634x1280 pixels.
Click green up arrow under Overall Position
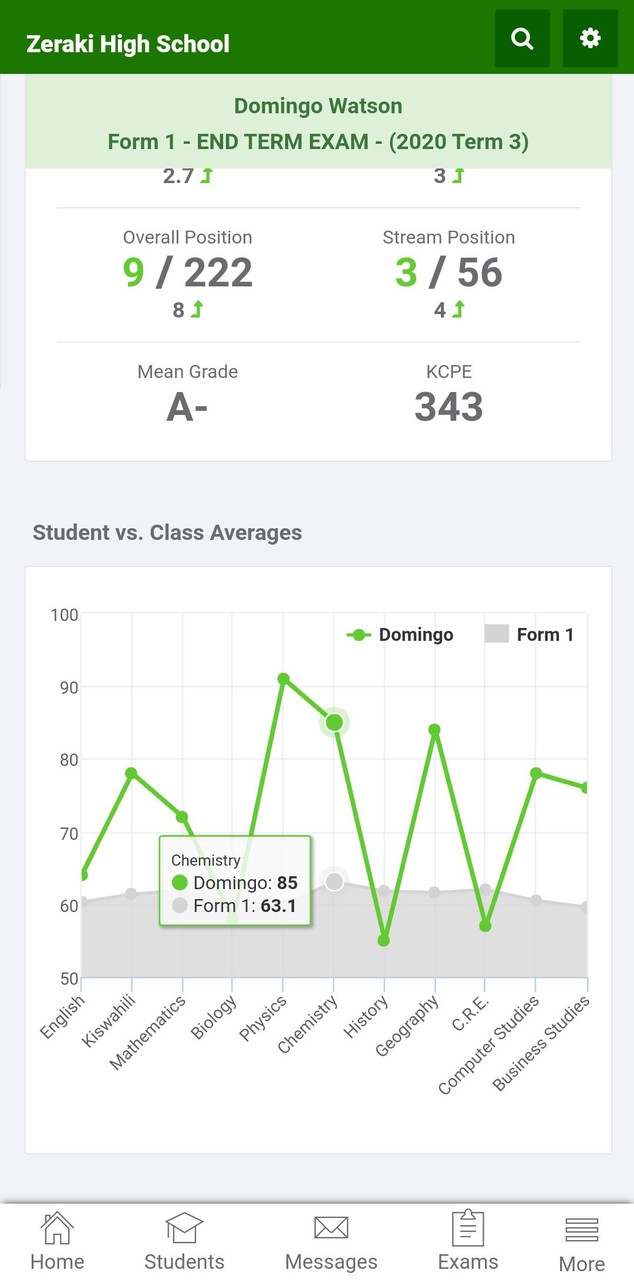point(197,310)
